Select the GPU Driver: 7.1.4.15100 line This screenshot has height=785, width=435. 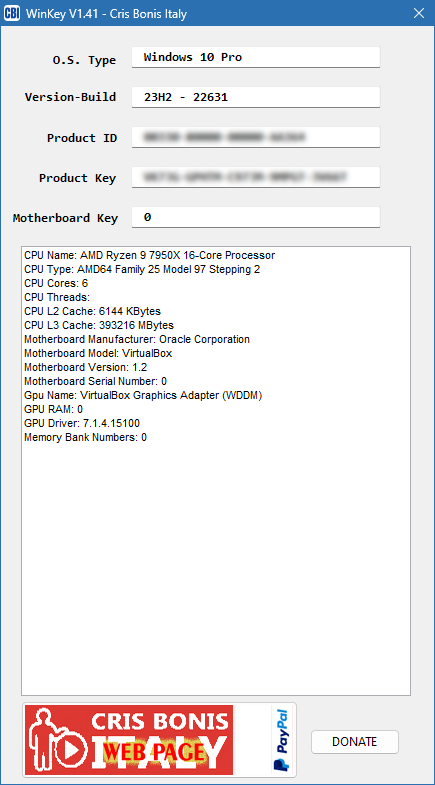[82, 424]
